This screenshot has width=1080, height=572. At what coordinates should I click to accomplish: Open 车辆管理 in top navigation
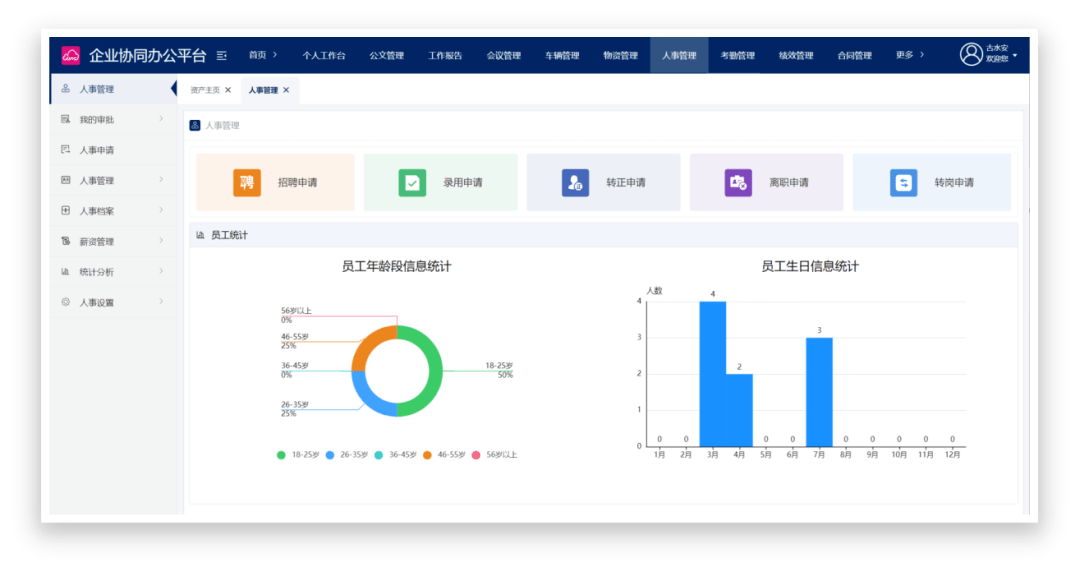tap(562, 56)
